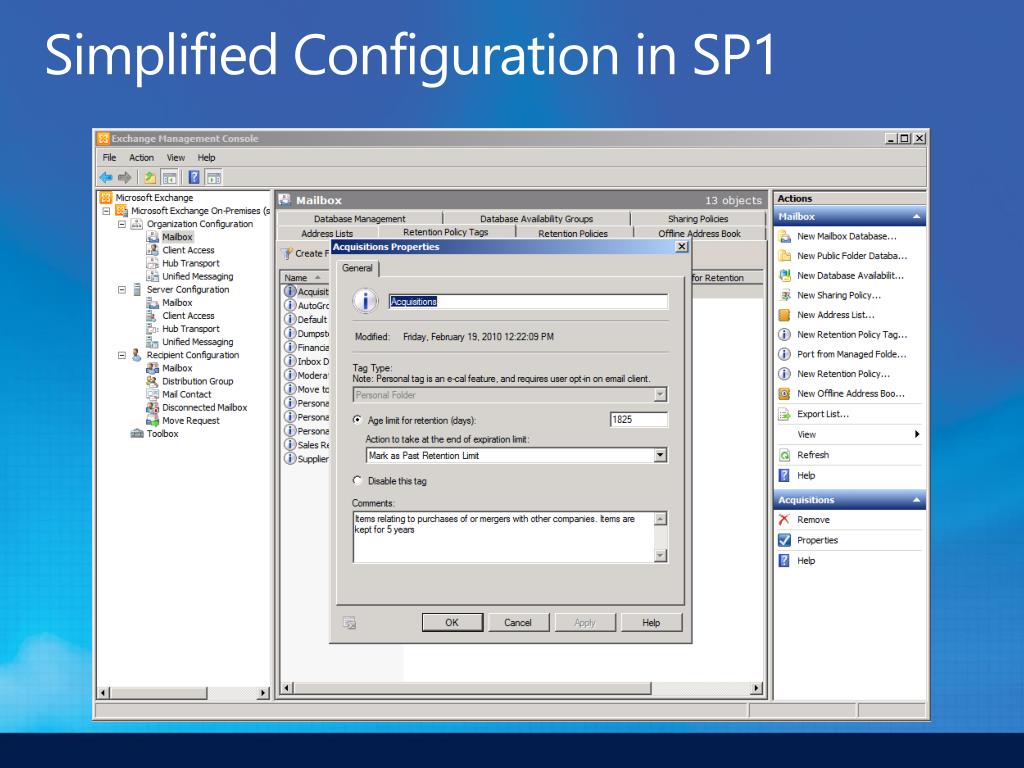Click the Properties checkmark icon
This screenshot has height=768, width=1024.
[x=785, y=540]
